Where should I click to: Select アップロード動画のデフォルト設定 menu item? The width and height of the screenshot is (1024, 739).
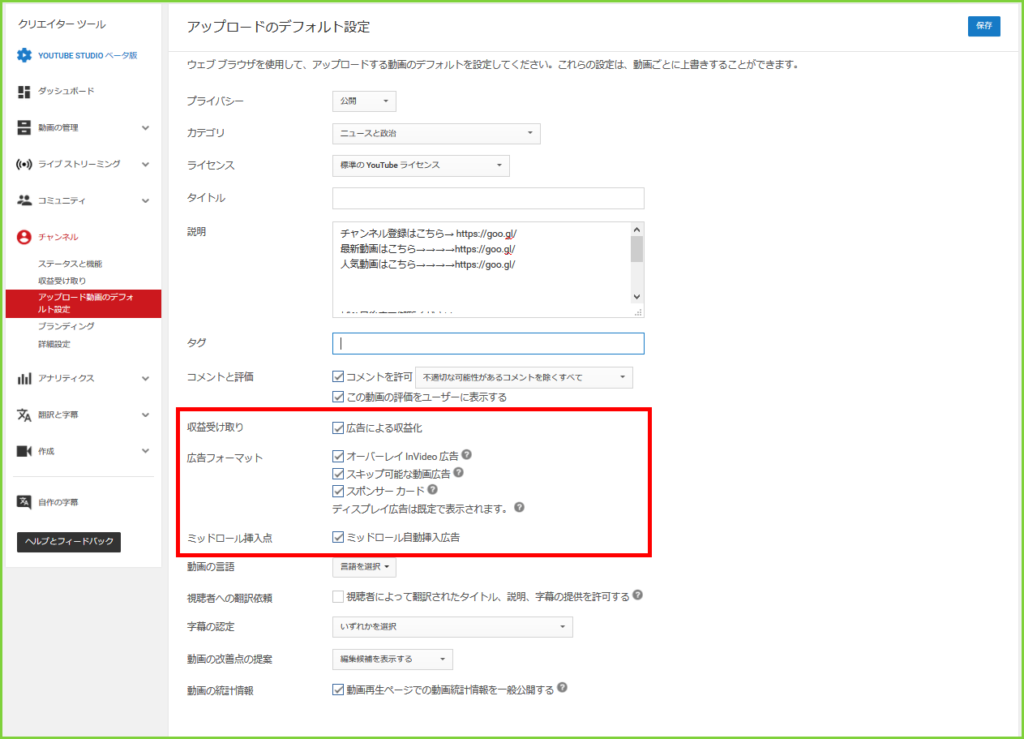(x=84, y=304)
